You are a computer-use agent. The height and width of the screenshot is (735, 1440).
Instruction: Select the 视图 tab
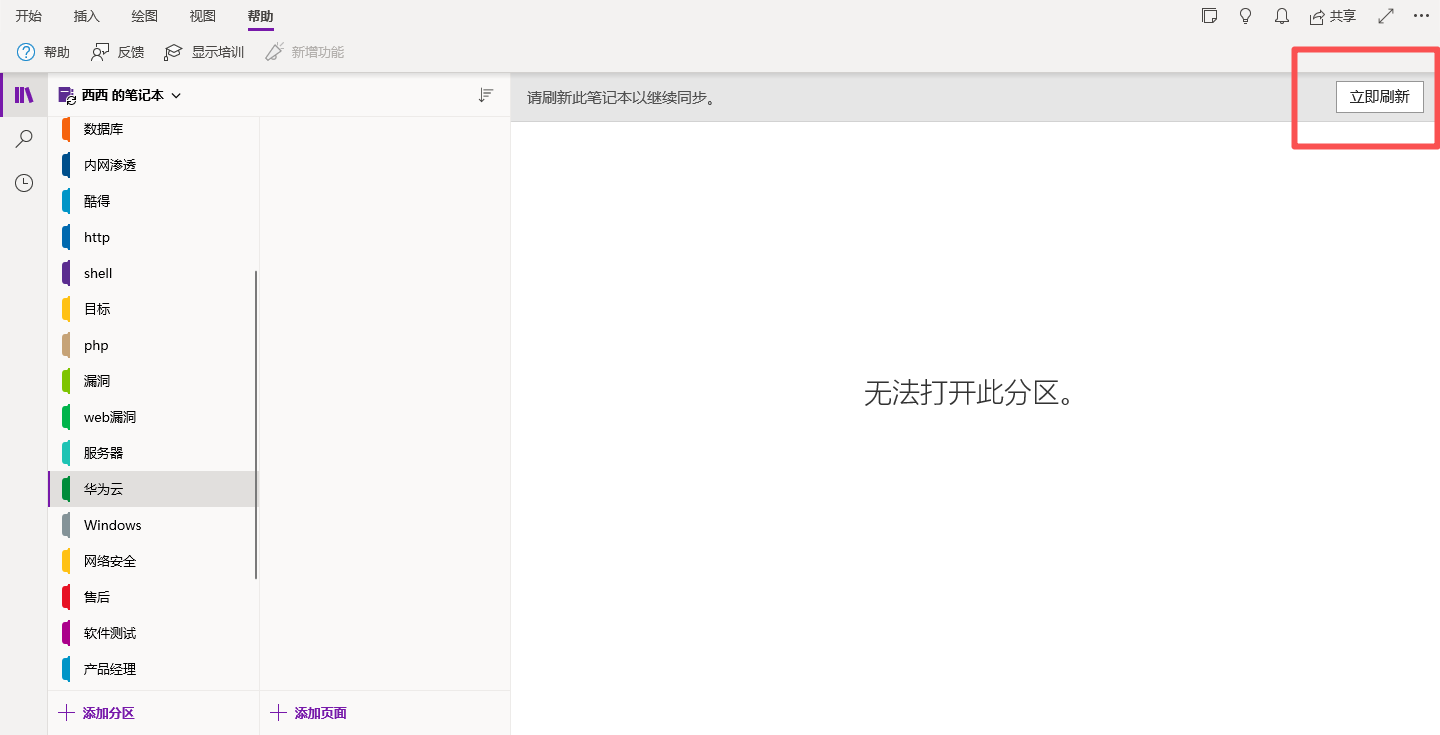pos(203,16)
